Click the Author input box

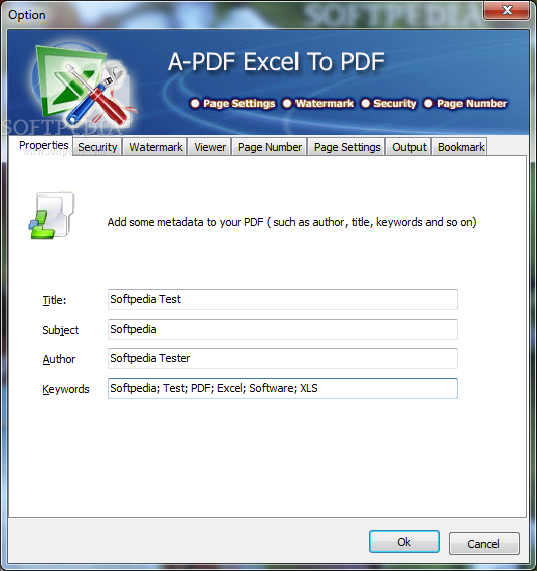coord(283,358)
